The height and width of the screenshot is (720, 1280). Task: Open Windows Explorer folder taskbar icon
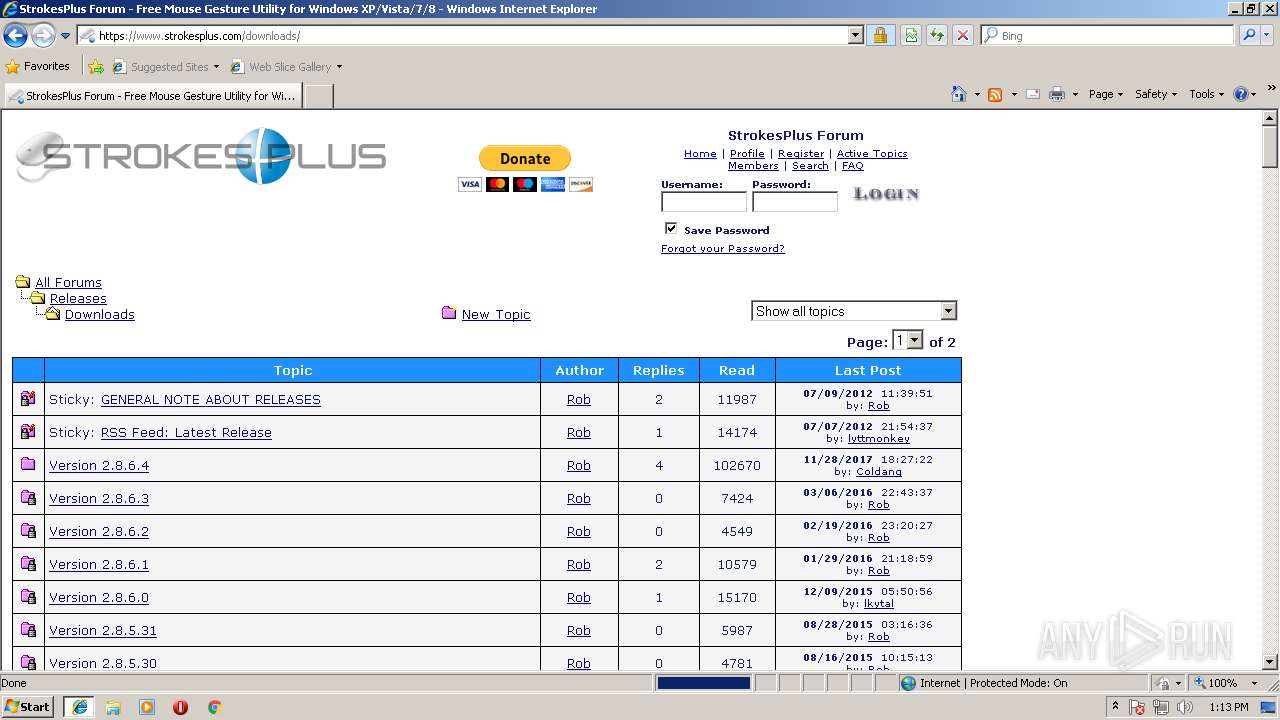click(x=113, y=707)
